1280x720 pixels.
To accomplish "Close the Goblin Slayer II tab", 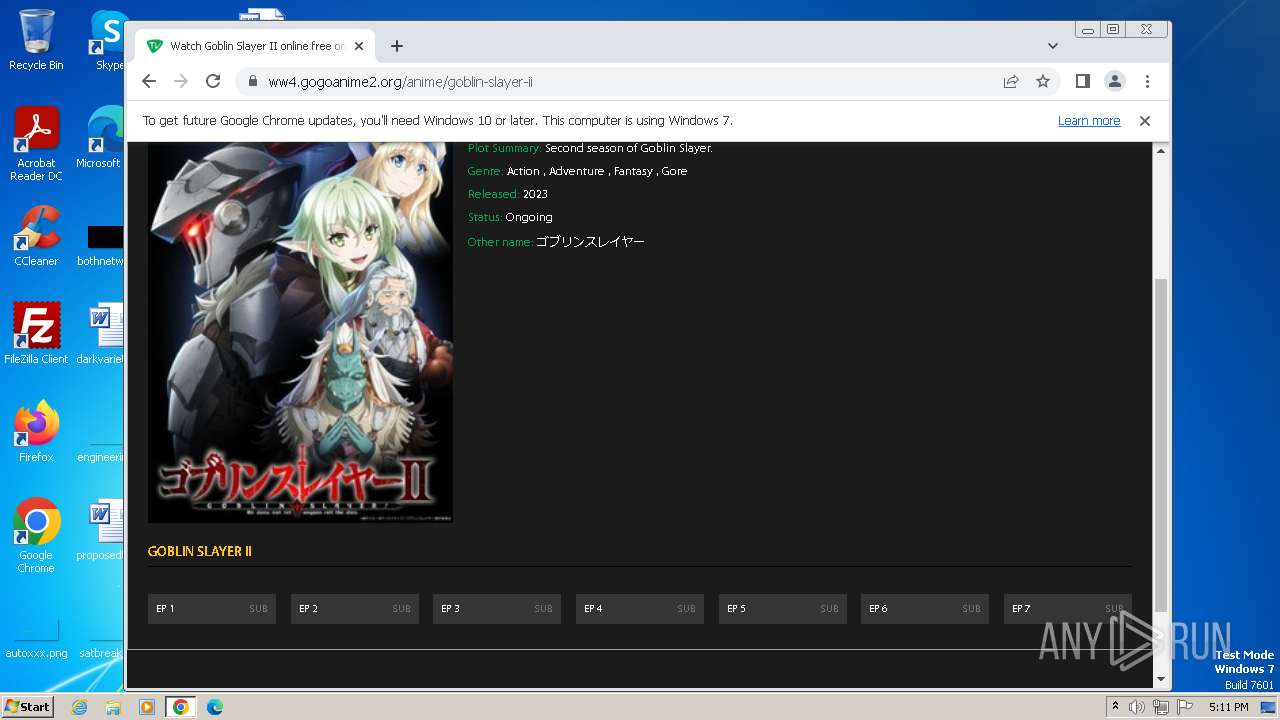I will click(x=359, y=46).
